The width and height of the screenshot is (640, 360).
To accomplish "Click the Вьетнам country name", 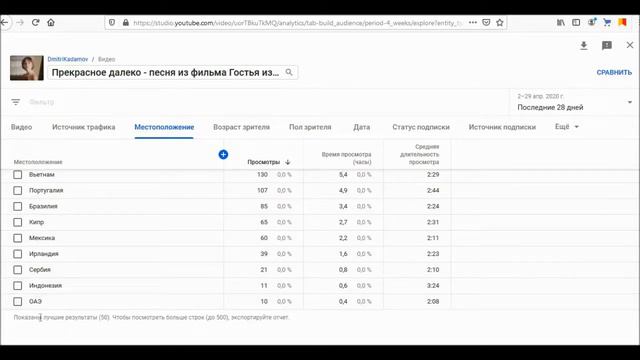I will coord(42,175).
